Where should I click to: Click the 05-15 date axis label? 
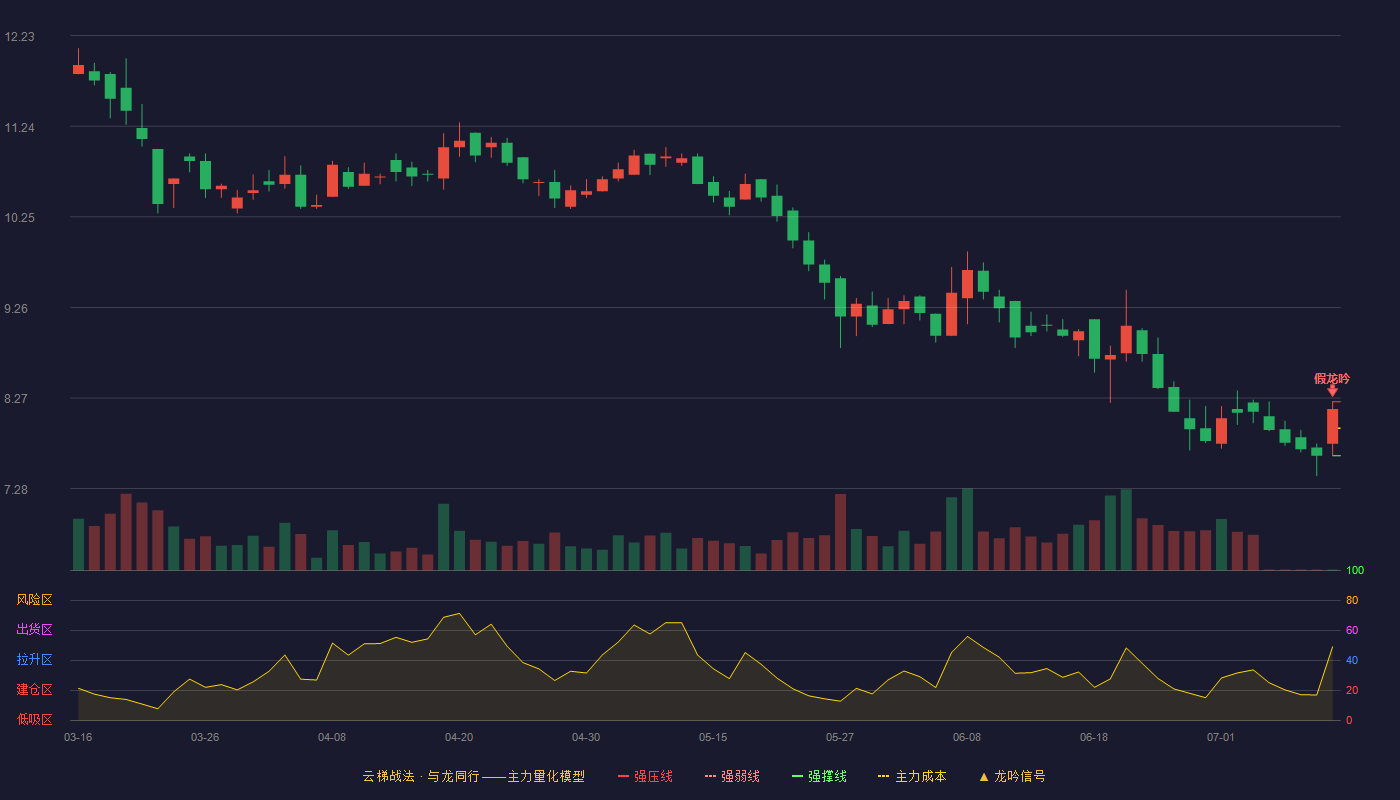tap(713, 737)
